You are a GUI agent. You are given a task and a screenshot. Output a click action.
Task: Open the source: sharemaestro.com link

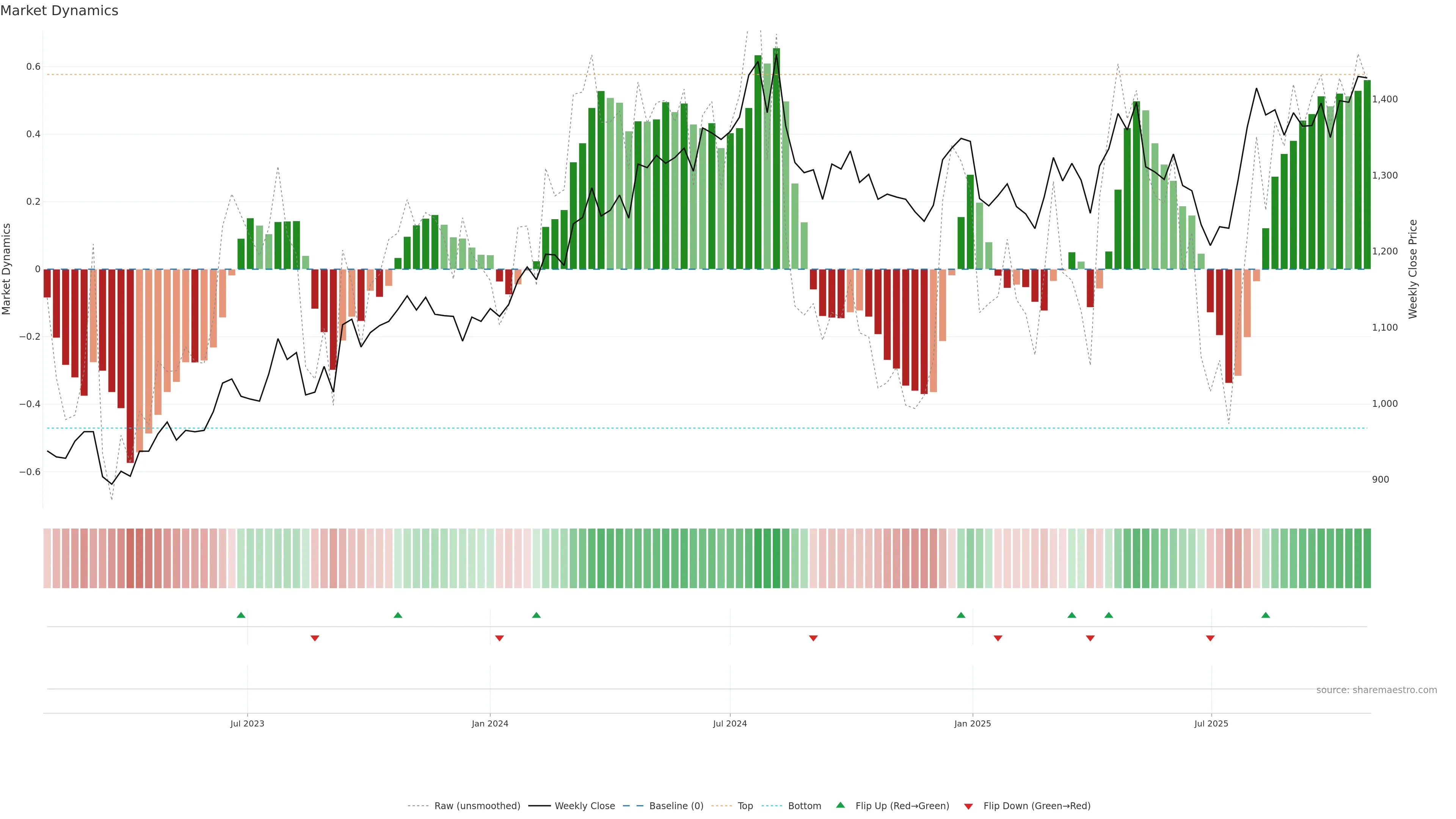click(1376, 690)
